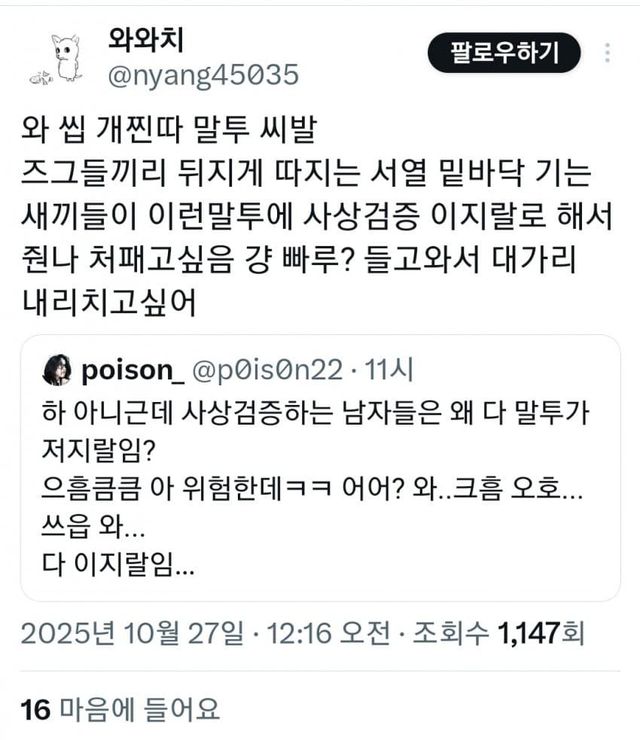This screenshot has width=640, height=740.
Task: Click the bold 1,147 view number
Action: (x=529, y=633)
